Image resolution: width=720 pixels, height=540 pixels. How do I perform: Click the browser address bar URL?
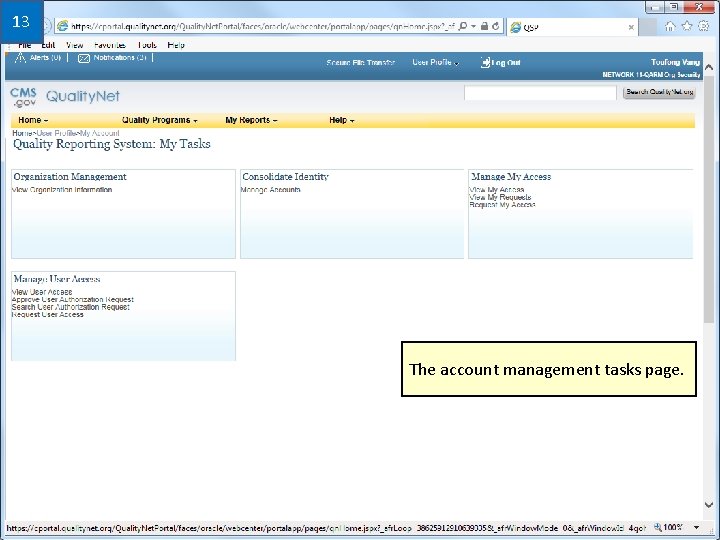pyautogui.click(x=263, y=27)
